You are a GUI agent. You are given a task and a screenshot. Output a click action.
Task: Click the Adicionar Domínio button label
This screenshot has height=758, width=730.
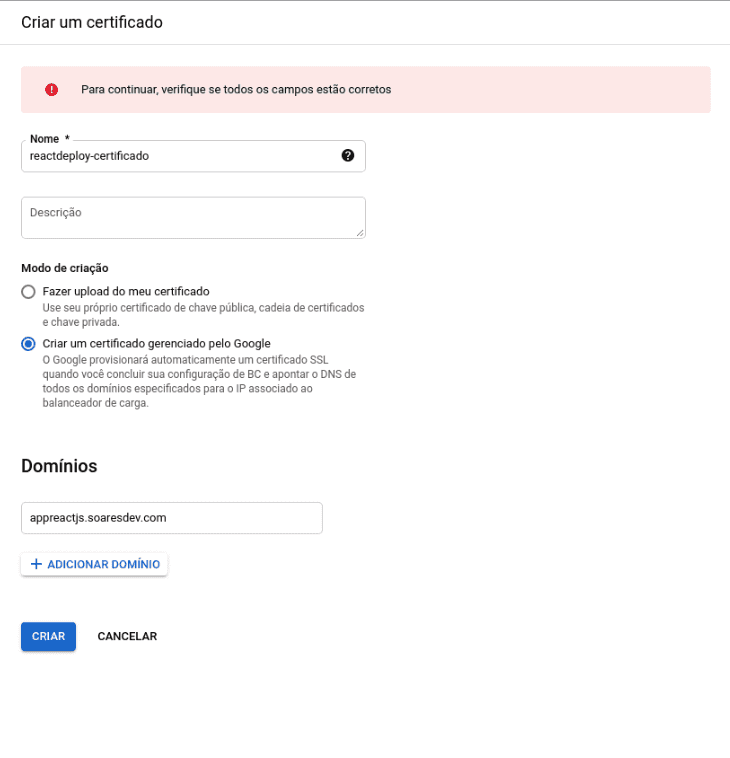click(x=103, y=564)
